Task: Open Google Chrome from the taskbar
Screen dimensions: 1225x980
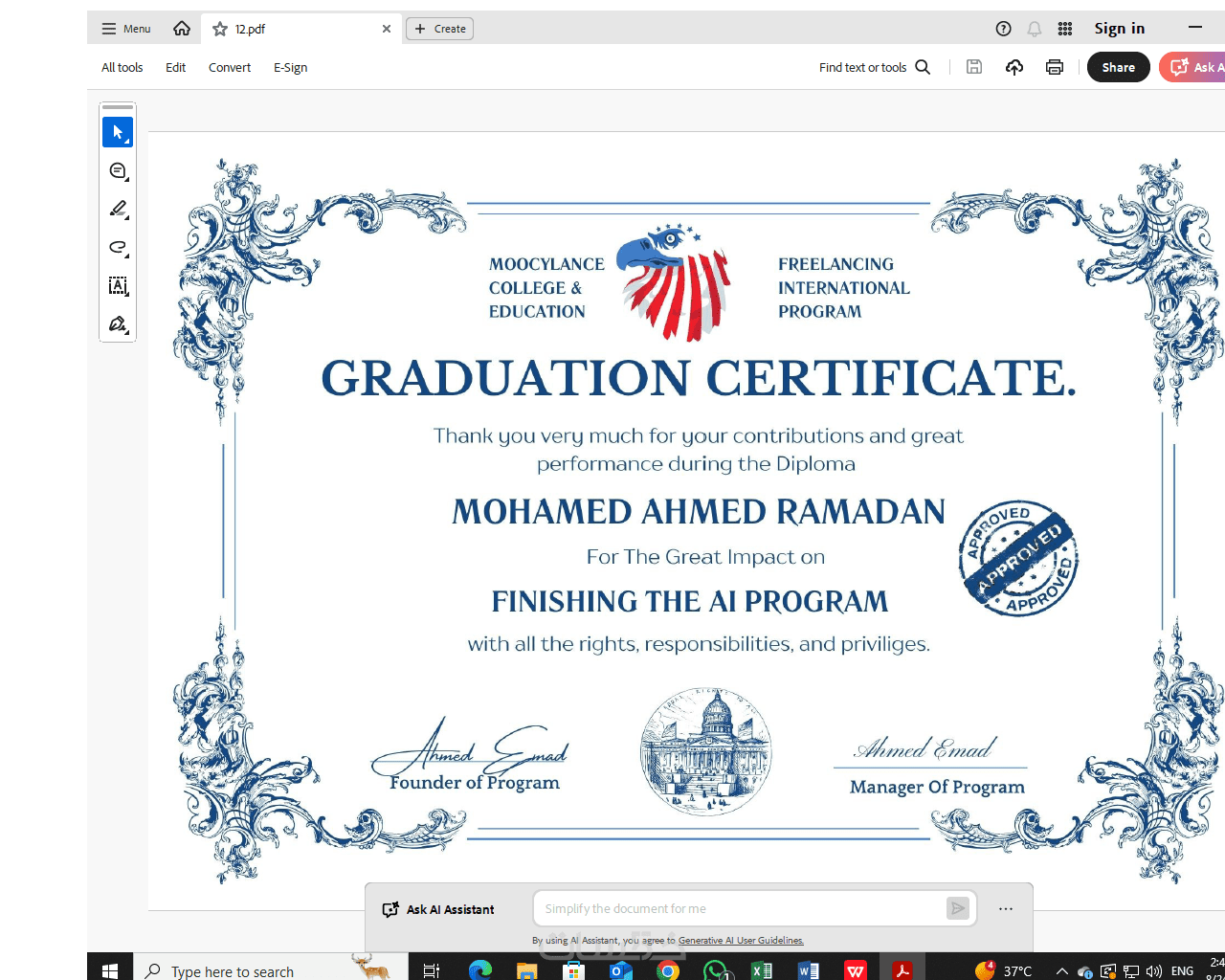Action: click(667, 970)
